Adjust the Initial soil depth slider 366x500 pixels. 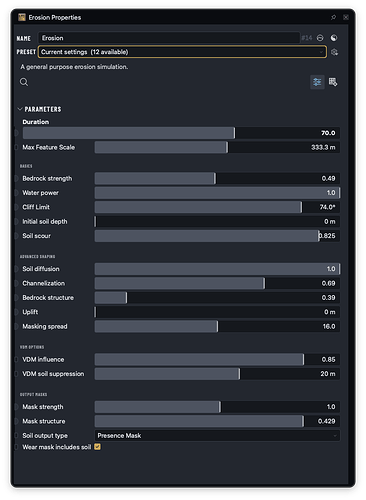[x=217, y=222]
